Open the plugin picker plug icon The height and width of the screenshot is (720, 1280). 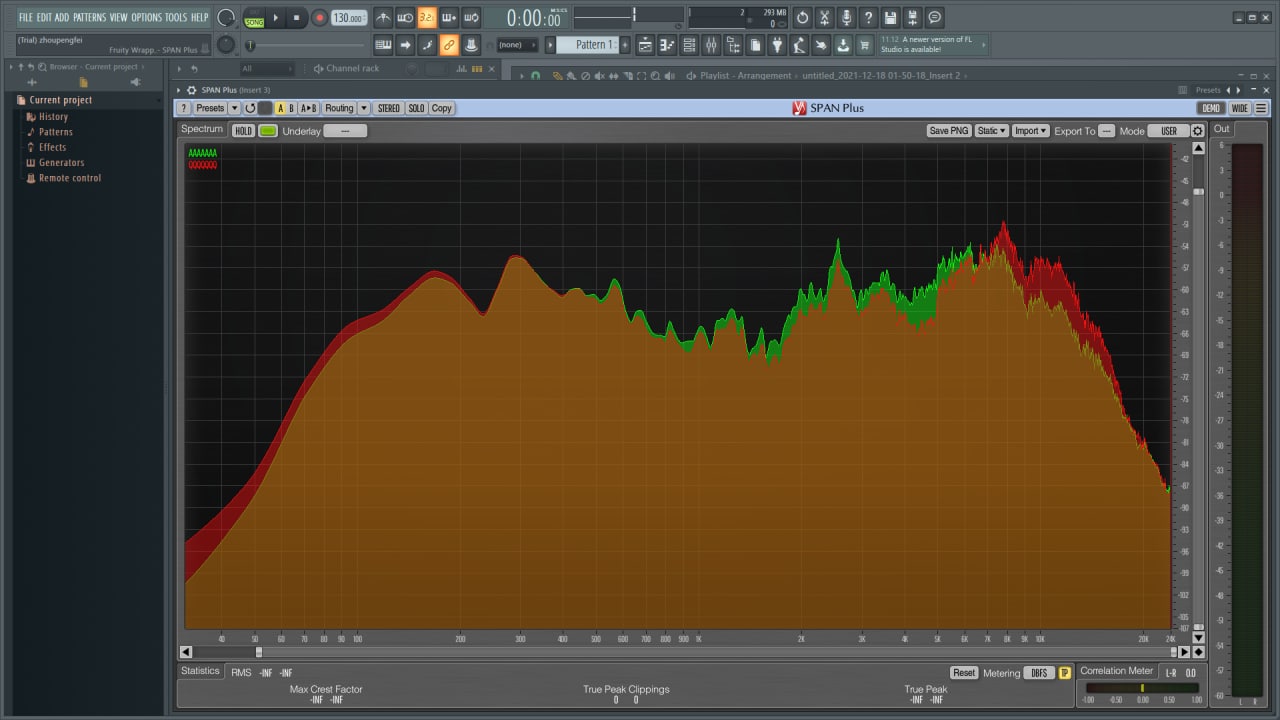coord(777,45)
